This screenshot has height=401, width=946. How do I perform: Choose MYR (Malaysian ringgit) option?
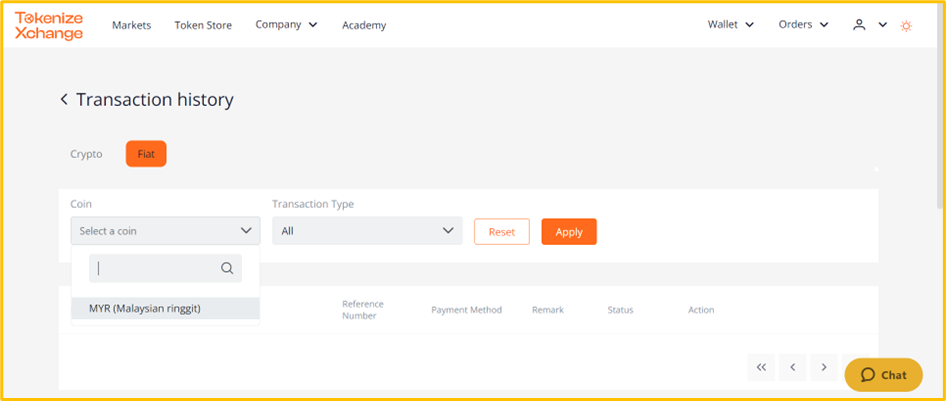(165, 308)
